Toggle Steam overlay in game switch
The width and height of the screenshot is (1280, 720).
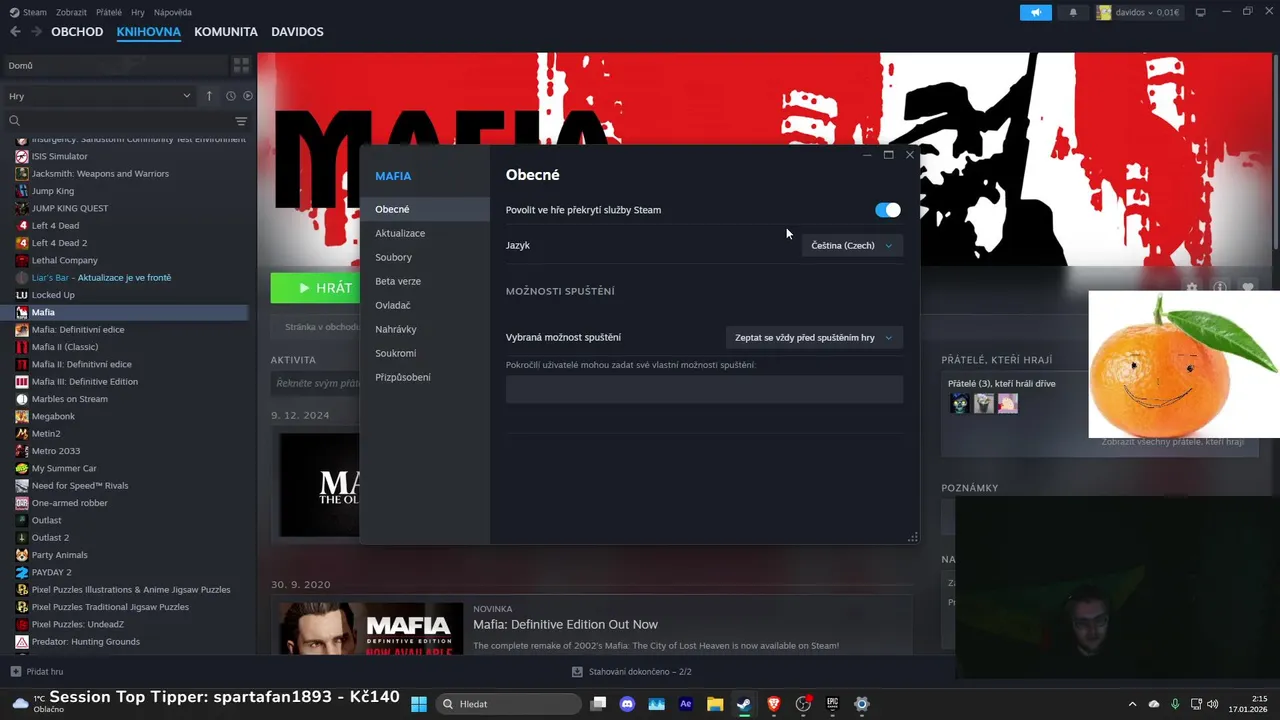(887, 210)
